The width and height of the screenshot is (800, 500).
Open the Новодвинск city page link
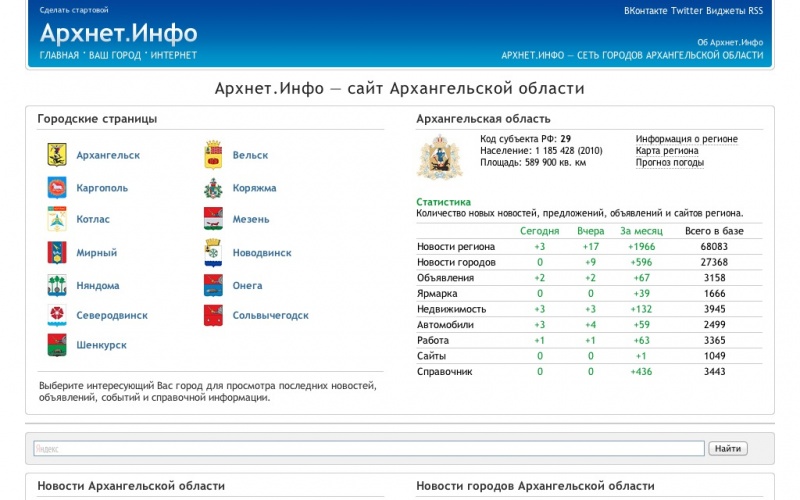click(262, 253)
